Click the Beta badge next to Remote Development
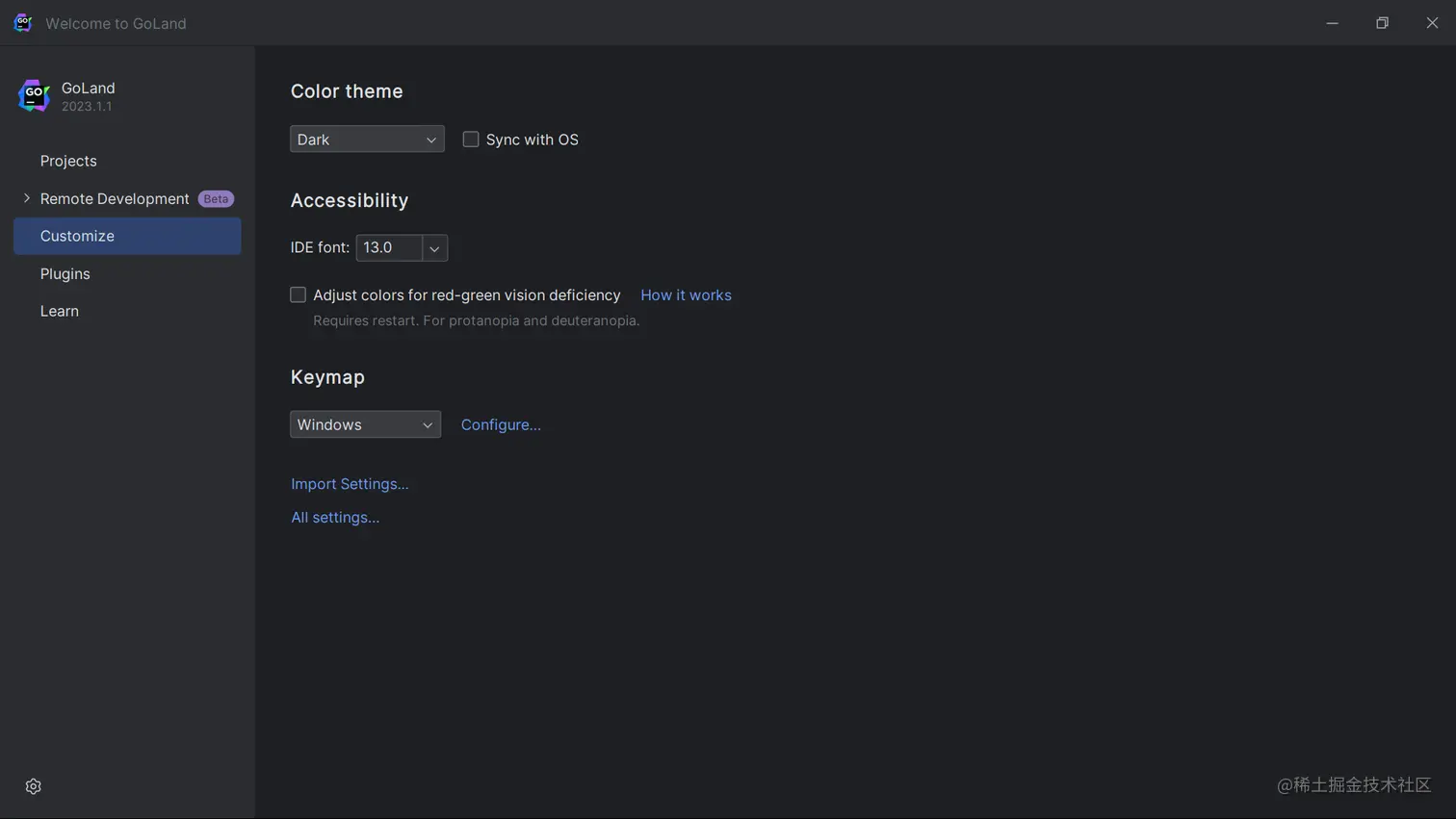This screenshot has width=1456, height=819. (216, 198)
